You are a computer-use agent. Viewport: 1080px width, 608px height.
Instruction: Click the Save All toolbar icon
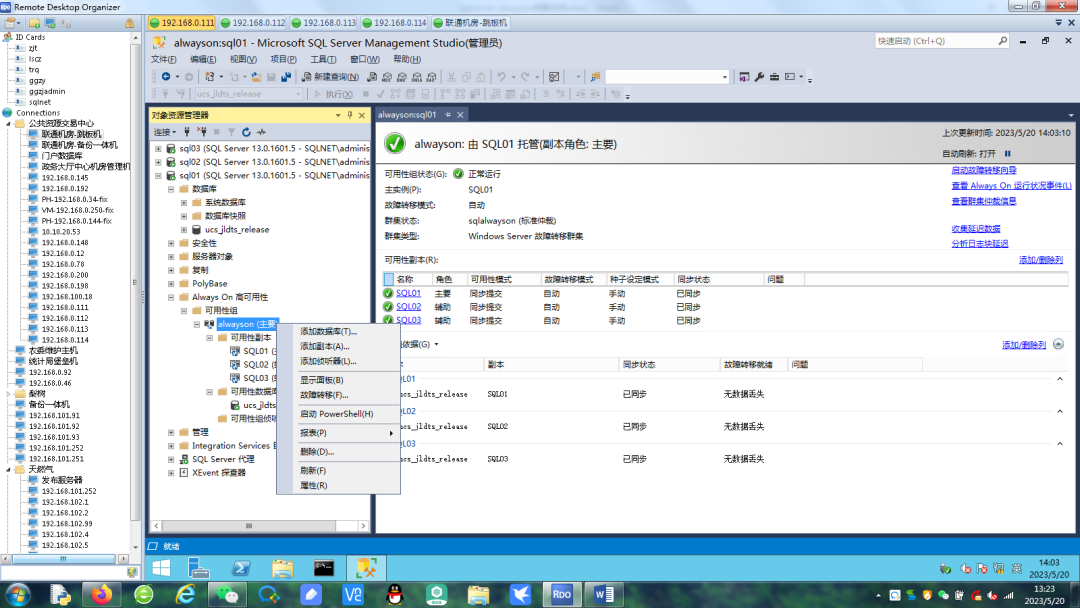286,76
